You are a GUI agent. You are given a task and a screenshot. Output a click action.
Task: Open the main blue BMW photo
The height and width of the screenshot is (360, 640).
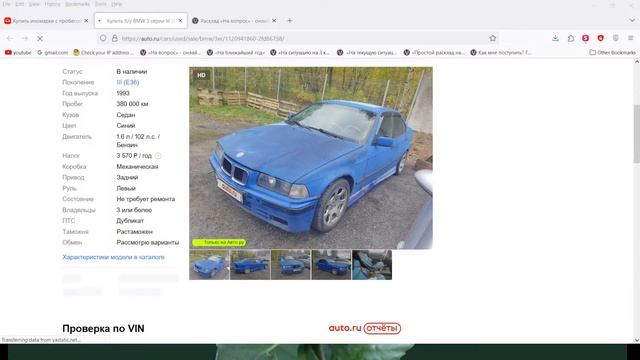[311, 158]
